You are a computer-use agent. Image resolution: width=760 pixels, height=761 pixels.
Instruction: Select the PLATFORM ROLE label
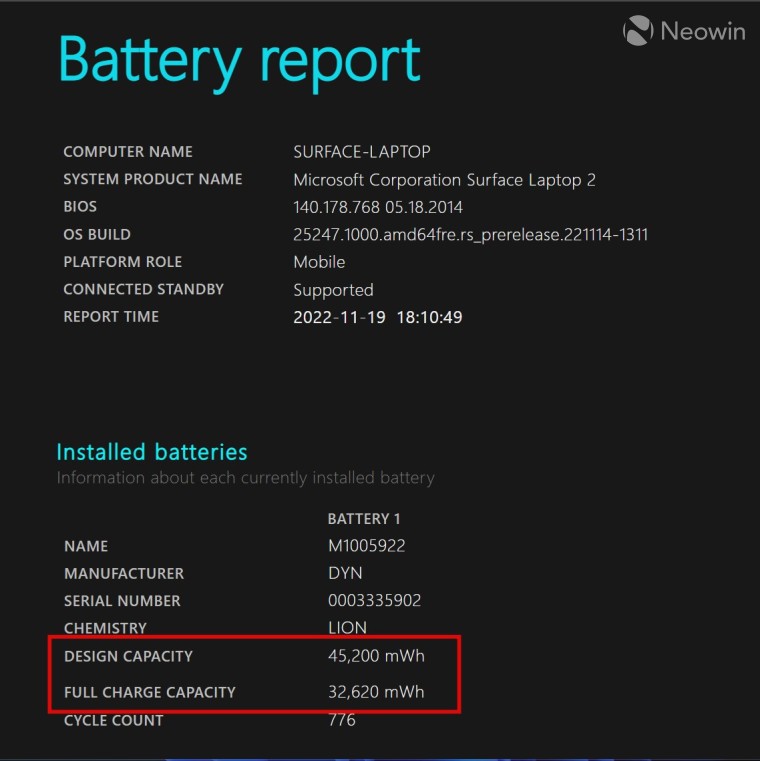[123, 262]
